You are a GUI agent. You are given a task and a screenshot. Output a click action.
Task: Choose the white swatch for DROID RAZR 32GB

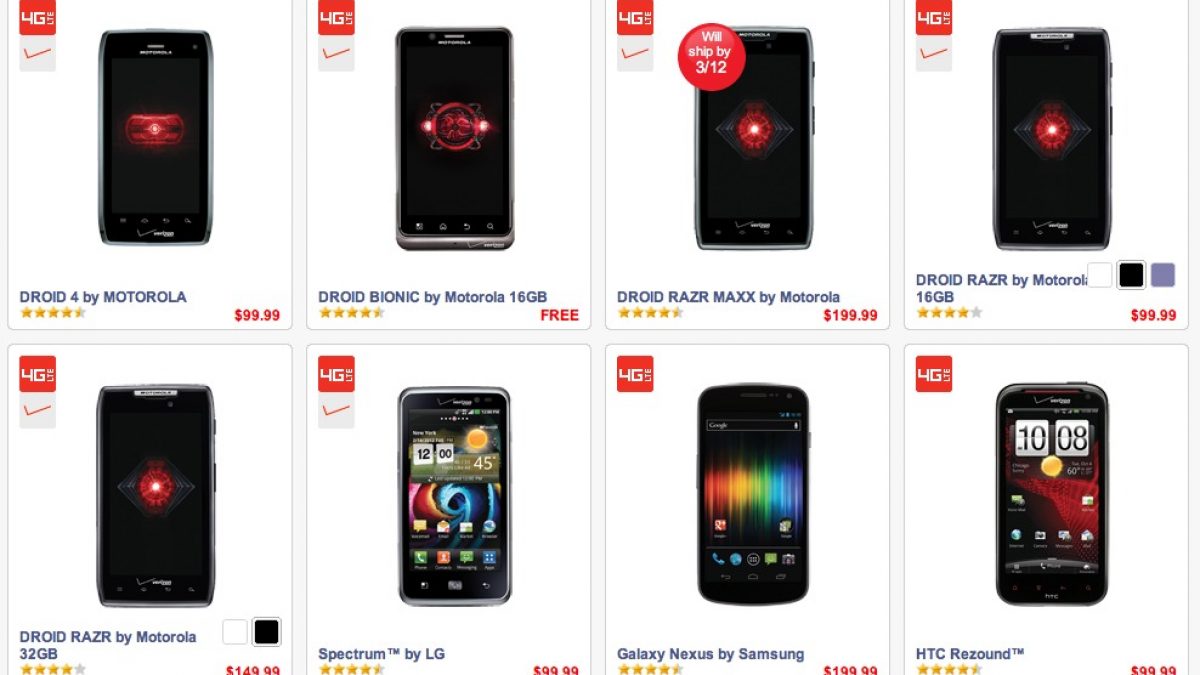pos(235,632)
